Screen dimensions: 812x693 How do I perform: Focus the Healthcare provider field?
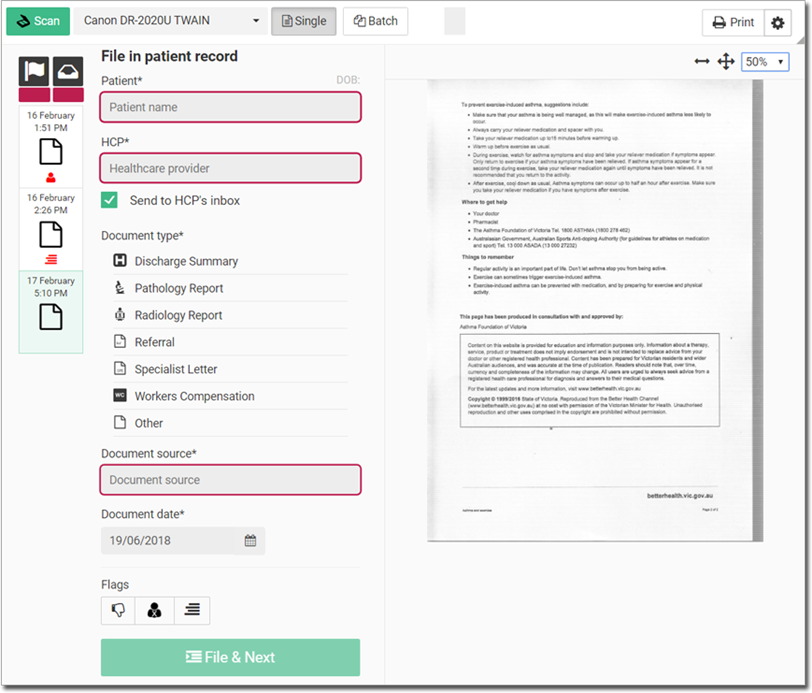point(230,168)
